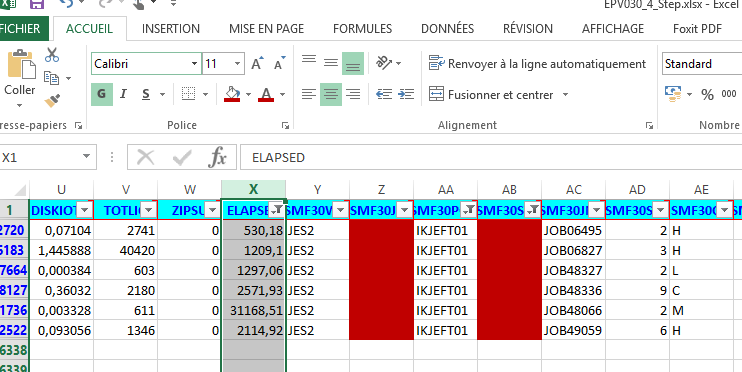742x372 pixels.
Task: Open the Calibri font name dropdown
Action: click(x=194, y=64)
